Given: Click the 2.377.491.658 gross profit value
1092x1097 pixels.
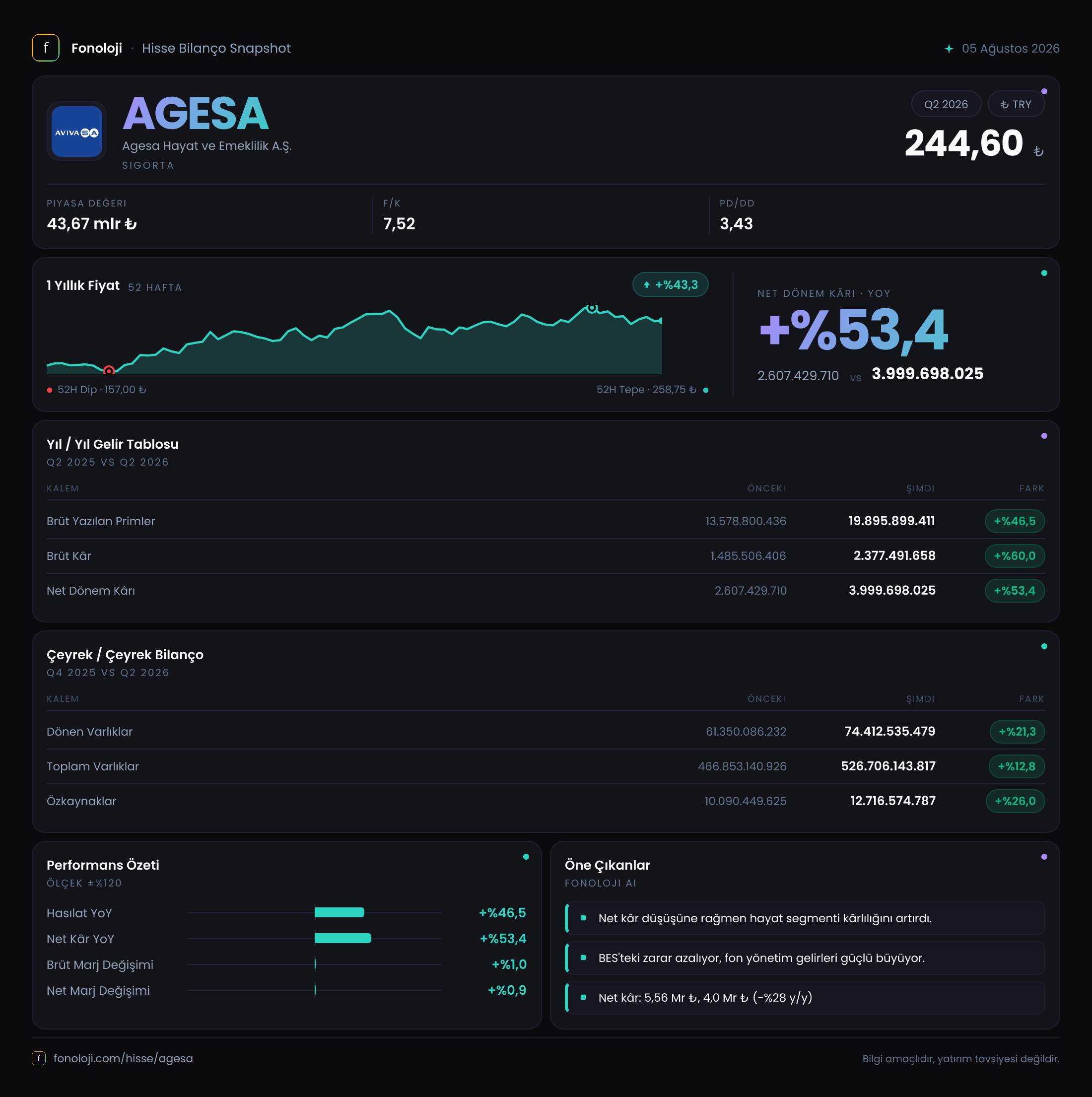Looking at the screenshot, I should pos(894,555).
